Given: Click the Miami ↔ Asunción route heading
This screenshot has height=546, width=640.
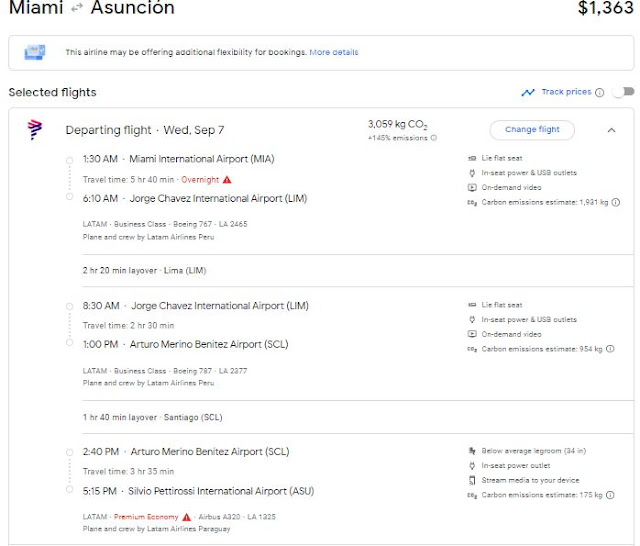Looking at the screenshot, I should click(92, 9).
